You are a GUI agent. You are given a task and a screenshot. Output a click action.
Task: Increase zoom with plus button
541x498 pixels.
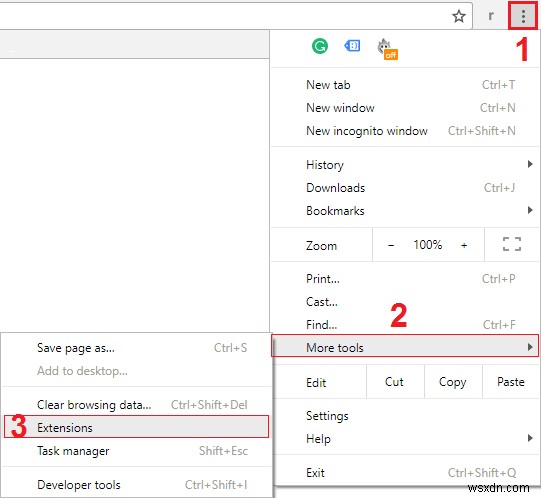pos(464,245)
